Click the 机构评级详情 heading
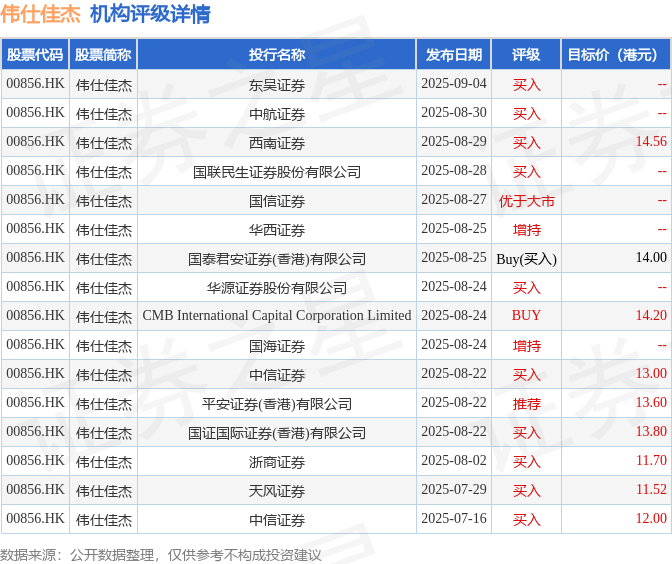 pos(150,14)
